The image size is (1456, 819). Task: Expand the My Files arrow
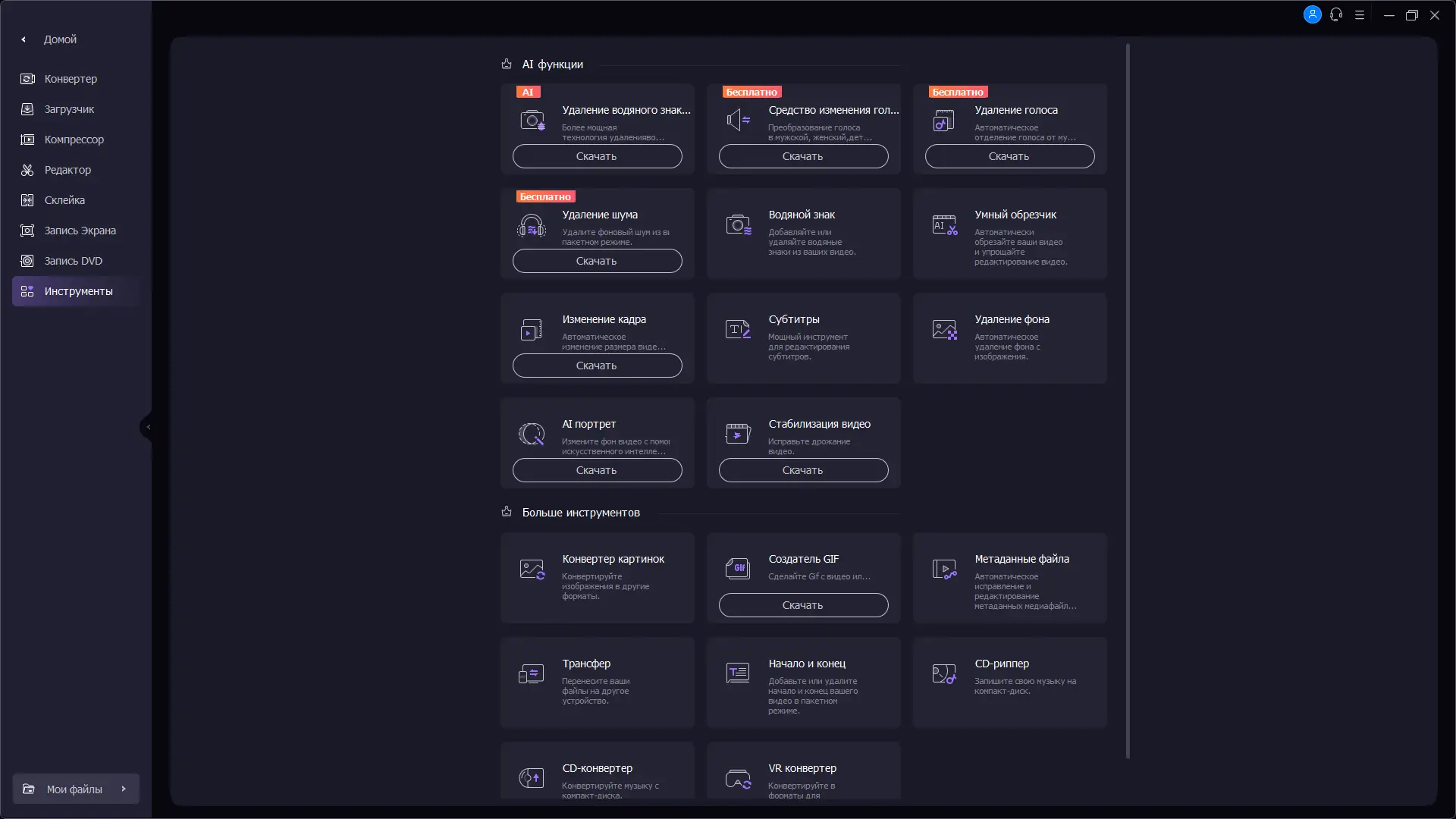click(x=124, y=789)
